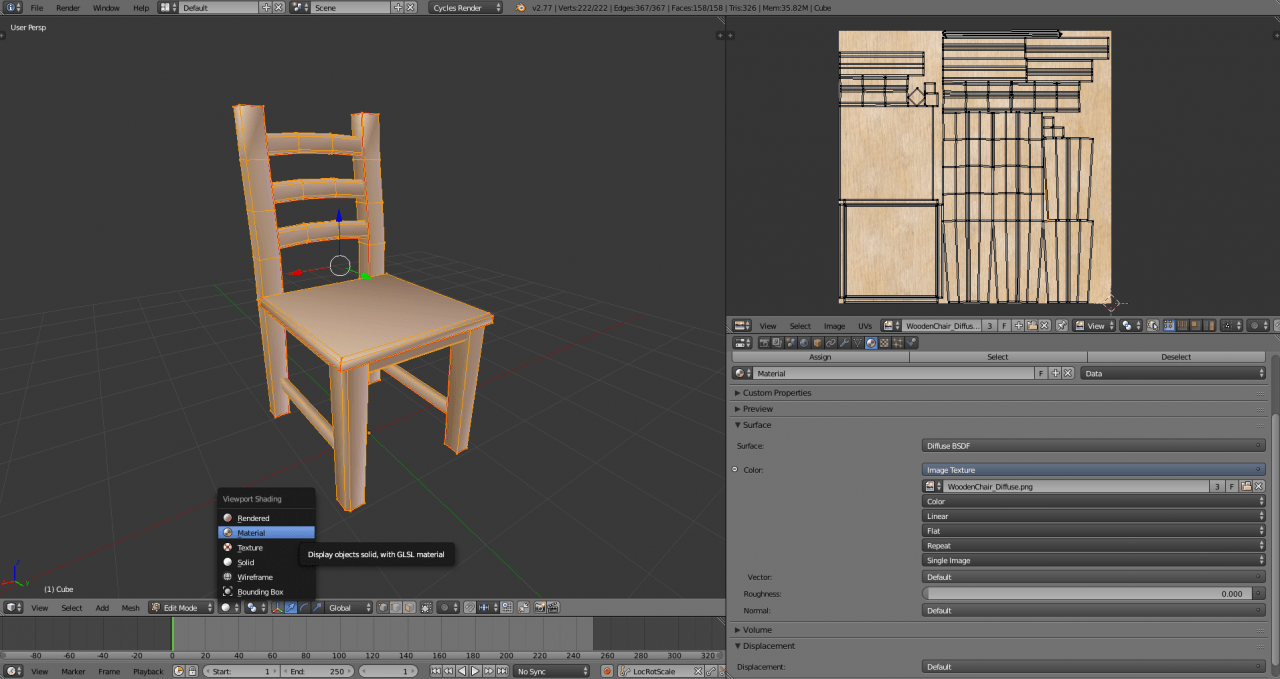The width and height of the screenshot is (1280, 679).
Task: Open the Object constraints chain-link tab
Action: click(832, 343)
